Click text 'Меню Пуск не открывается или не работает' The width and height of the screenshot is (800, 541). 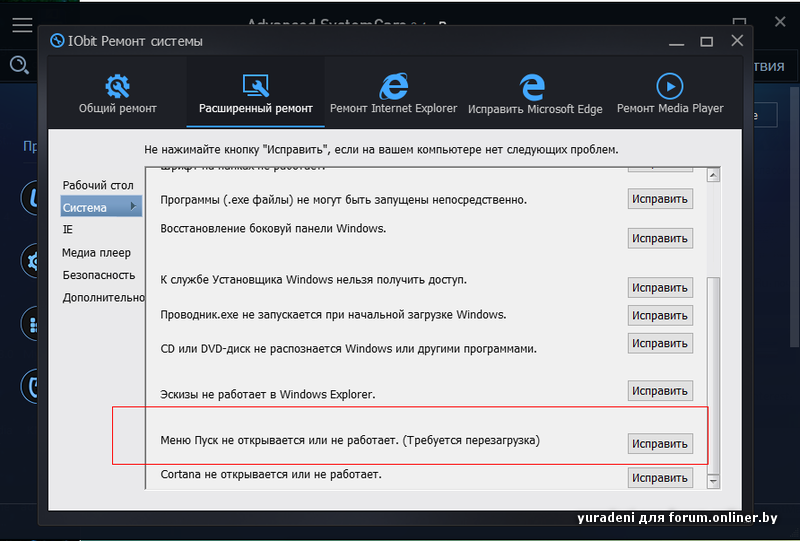[x=279, y=440]
